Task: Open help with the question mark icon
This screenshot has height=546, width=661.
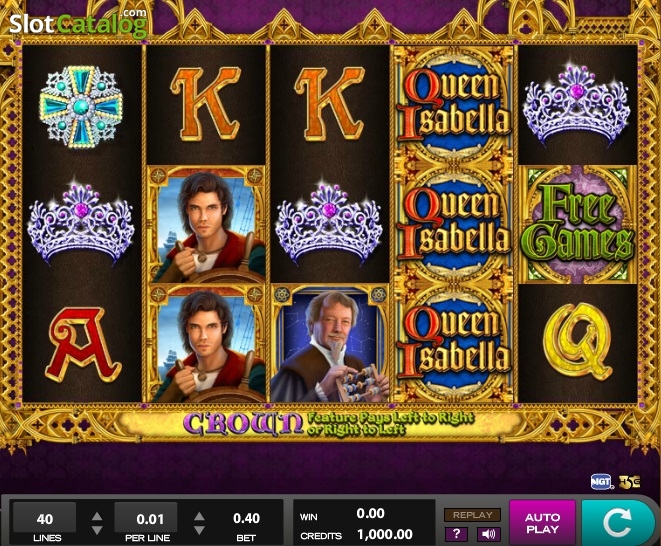Action: 457,534
